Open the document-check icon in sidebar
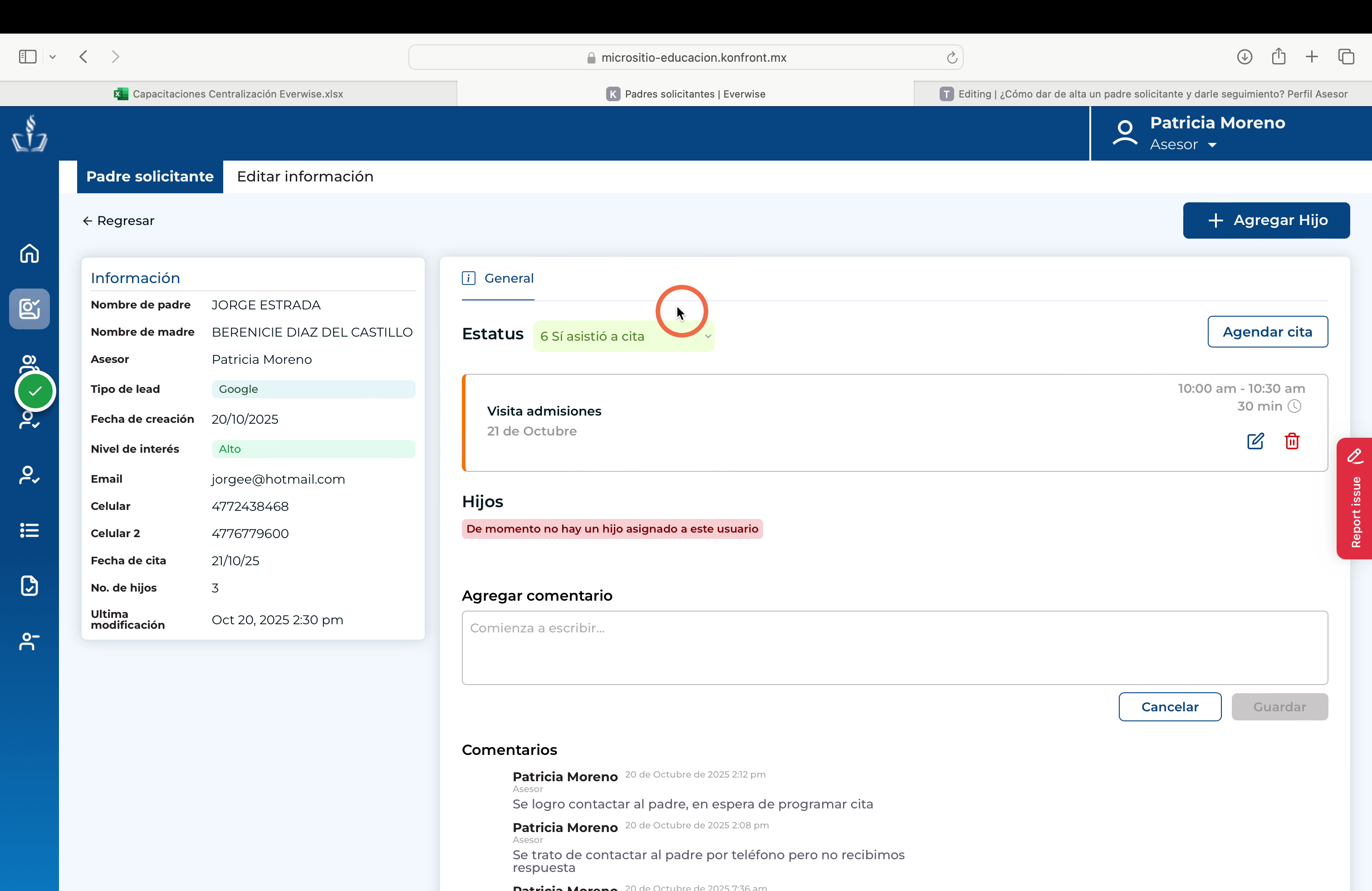Image resolution: width=1372 pixels, height=891 pixels. coord(29,586)
